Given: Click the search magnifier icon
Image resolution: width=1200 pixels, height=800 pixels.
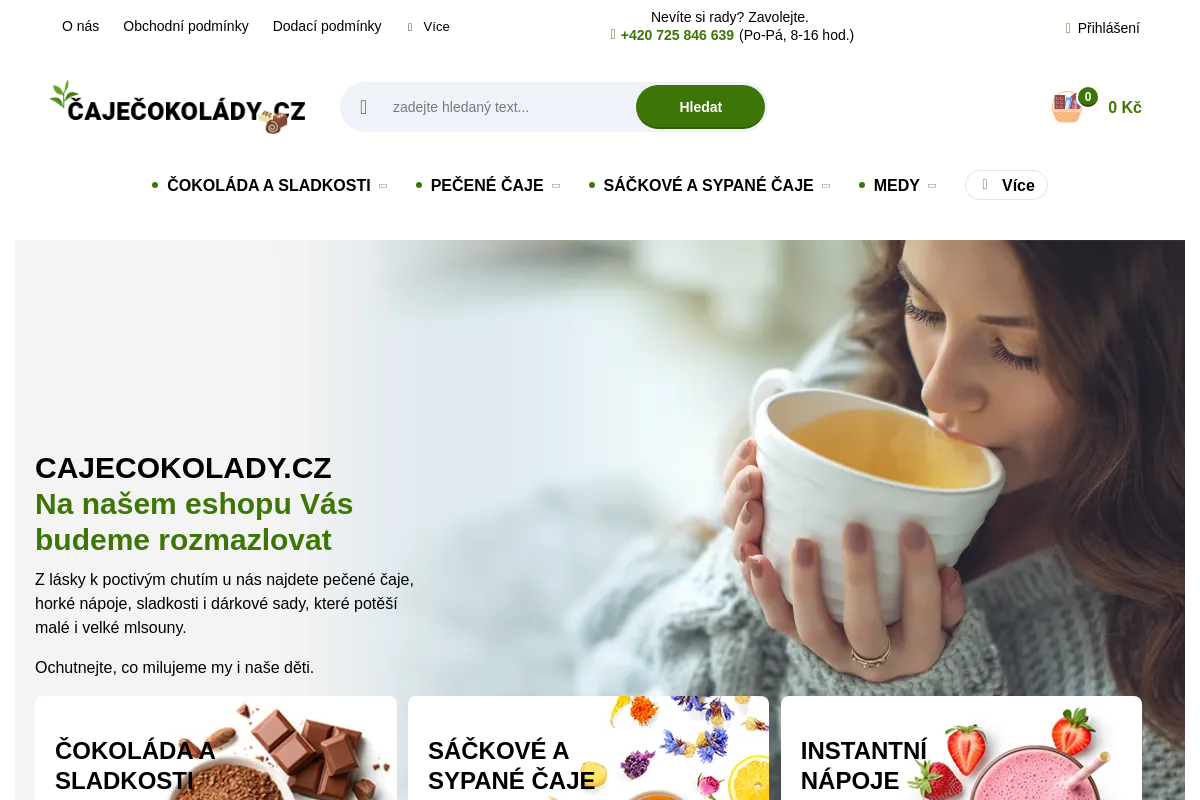Looking at the screenshot, I should [364, 107].
